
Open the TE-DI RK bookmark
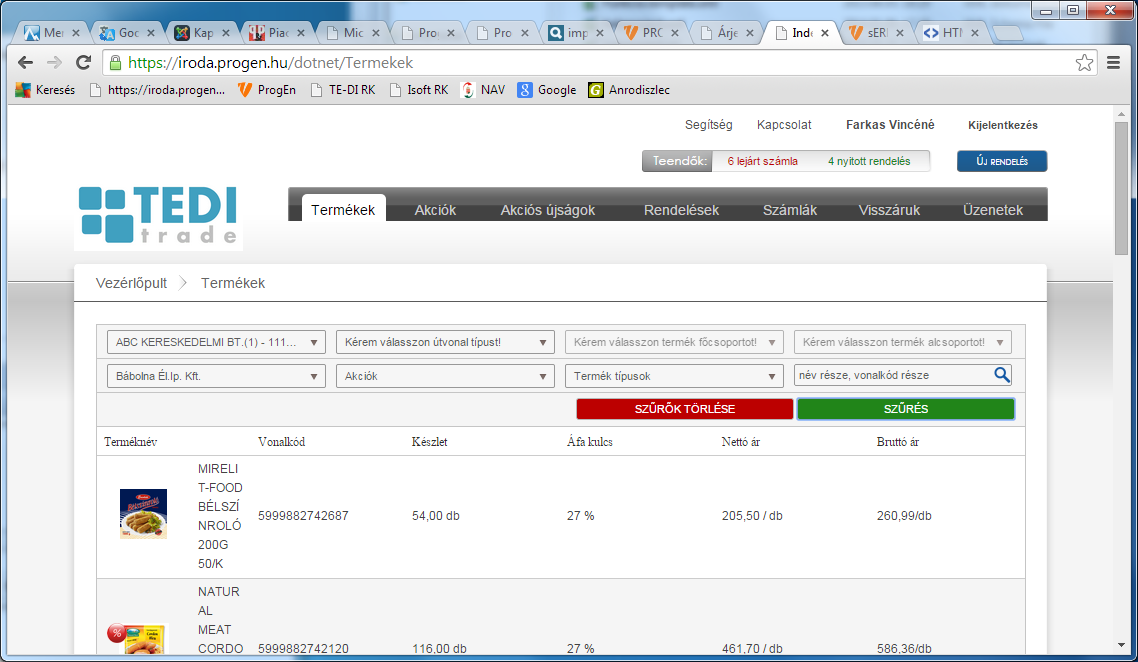343,90
